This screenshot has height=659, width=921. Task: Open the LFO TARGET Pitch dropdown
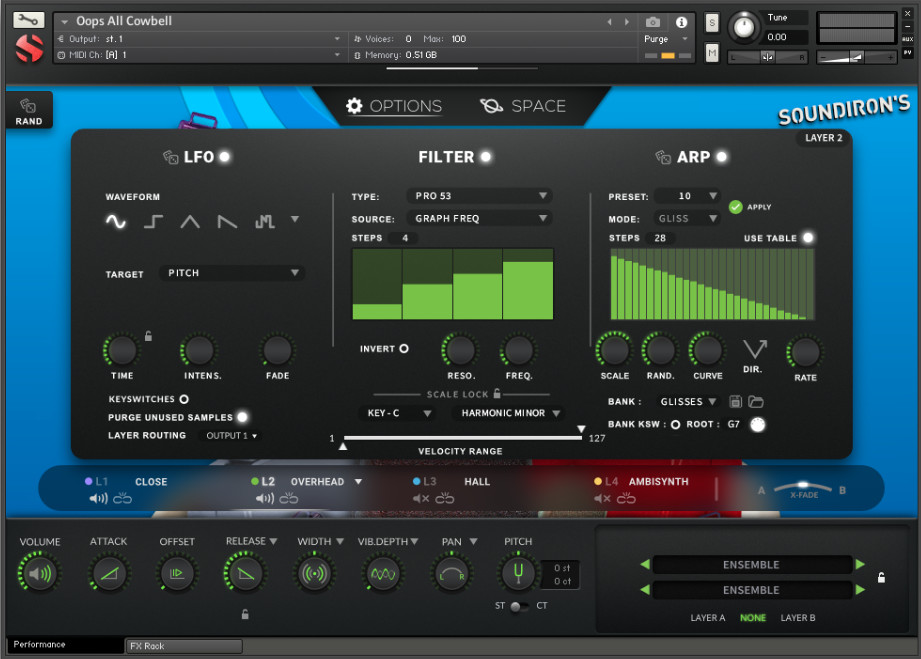click(232, 273)
